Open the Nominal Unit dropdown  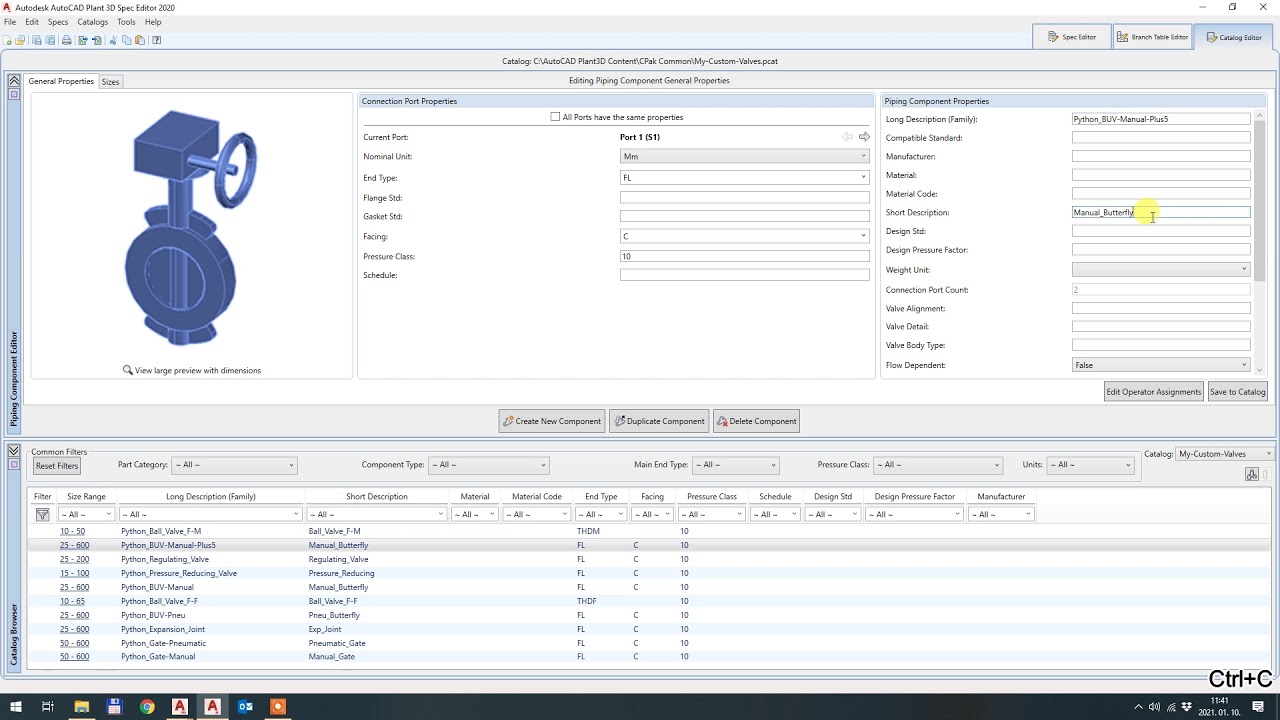coord(745,156)
